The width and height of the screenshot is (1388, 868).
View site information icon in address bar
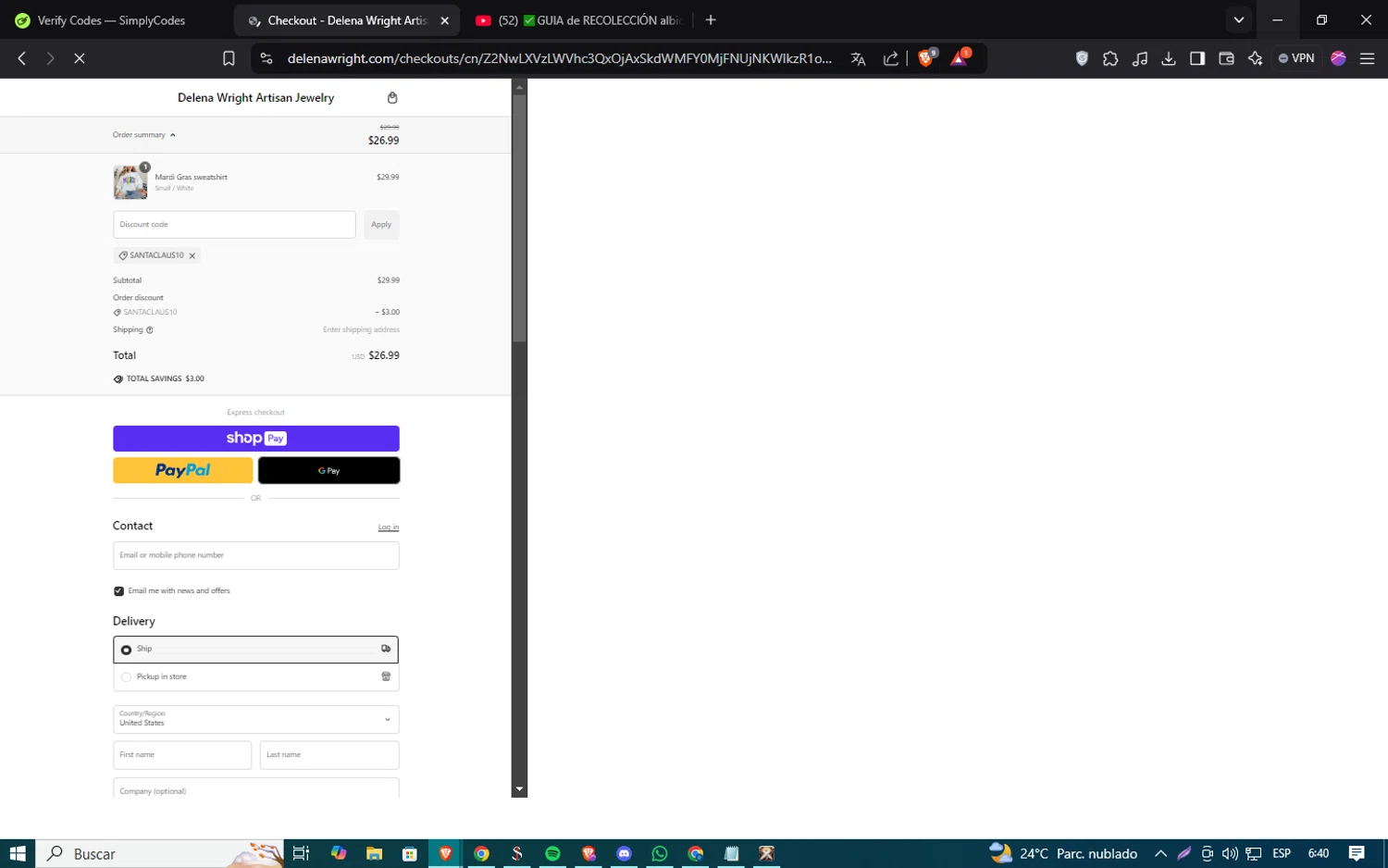[266, 58]
